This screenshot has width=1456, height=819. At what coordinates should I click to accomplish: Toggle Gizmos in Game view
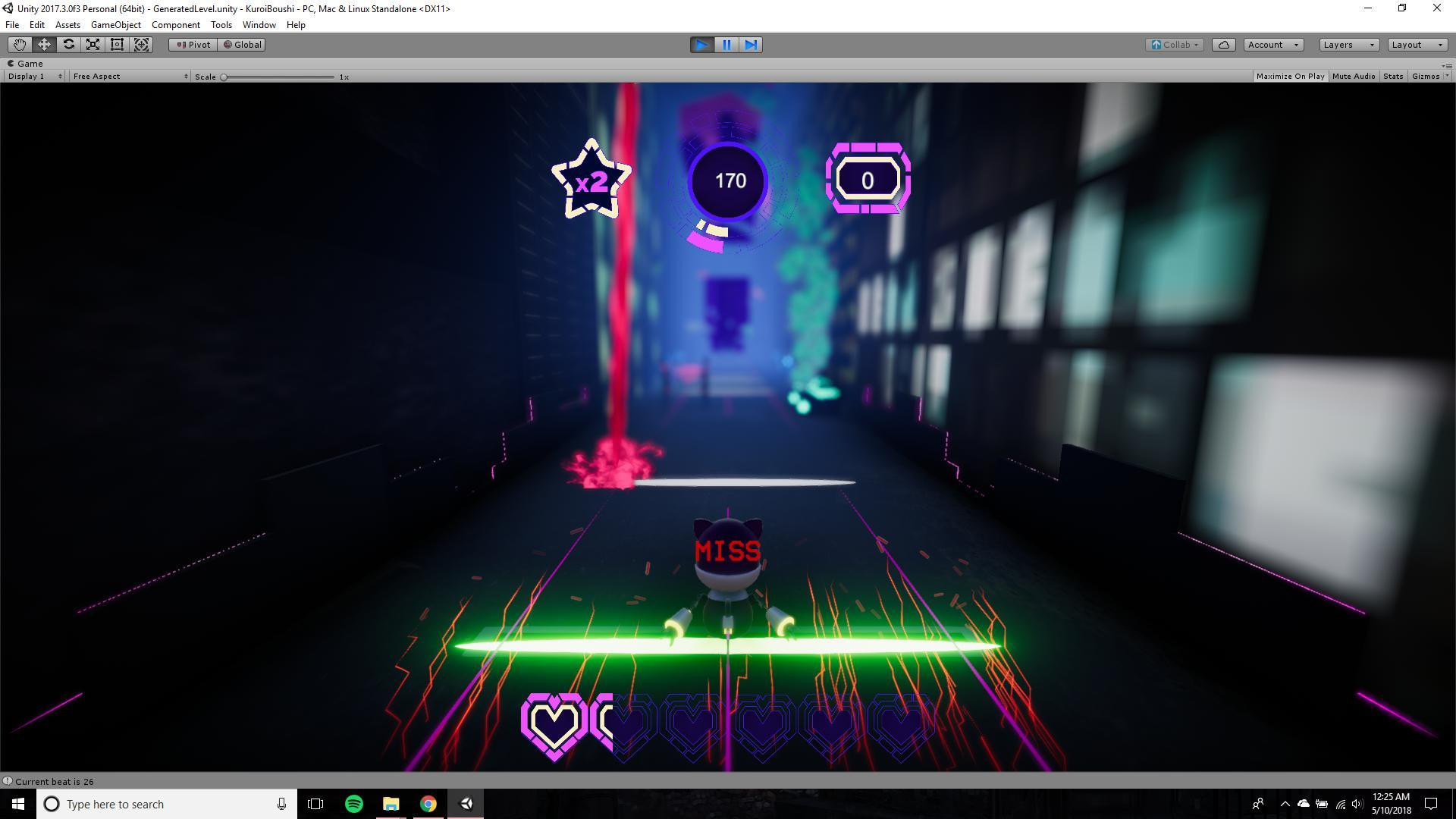(x=1426, y=76)
